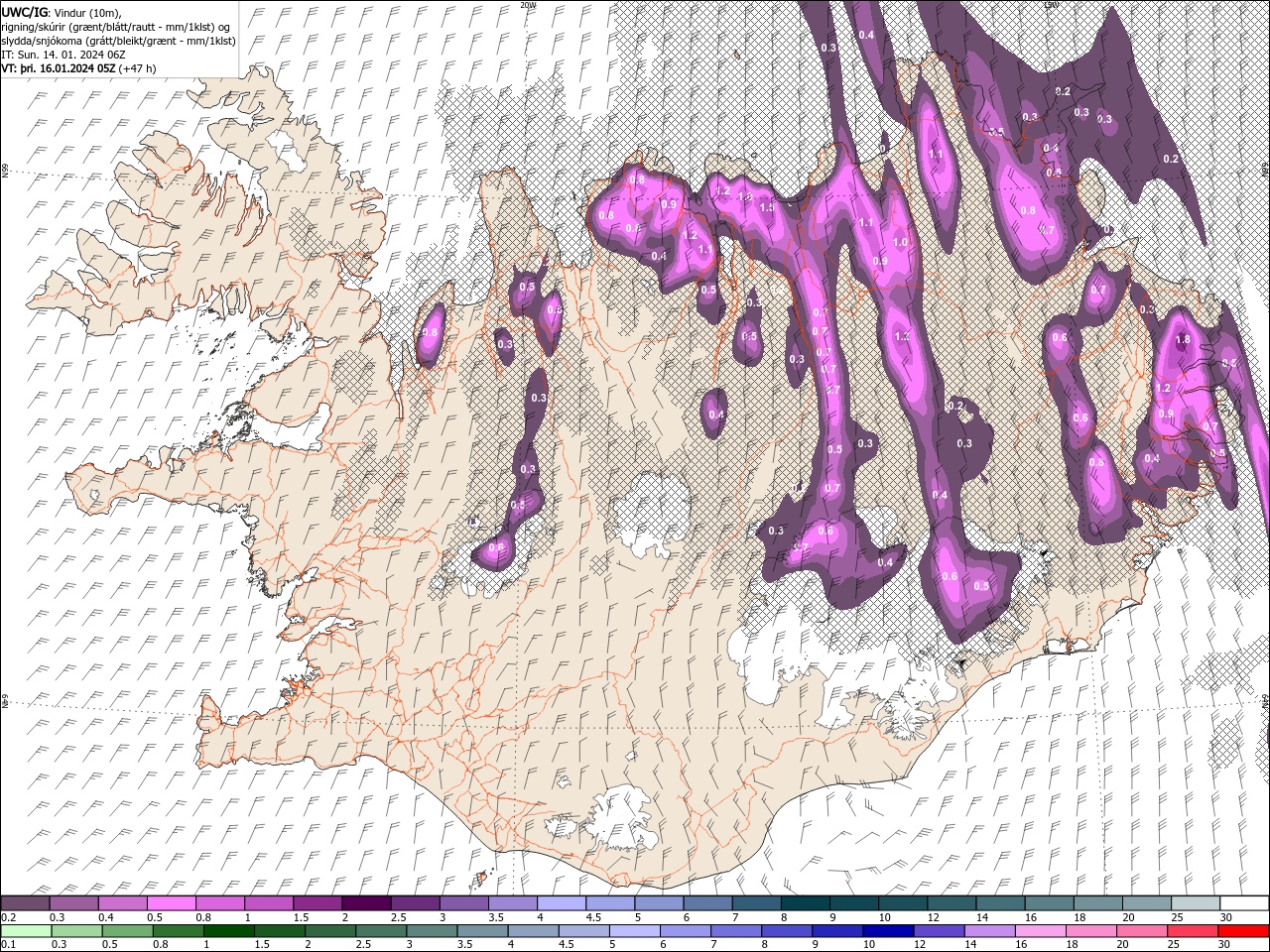Screen dimensions: 1270x952
Task: Click the '1.8' snowfall value on the east coast
Action: (x=1182, y=339)
